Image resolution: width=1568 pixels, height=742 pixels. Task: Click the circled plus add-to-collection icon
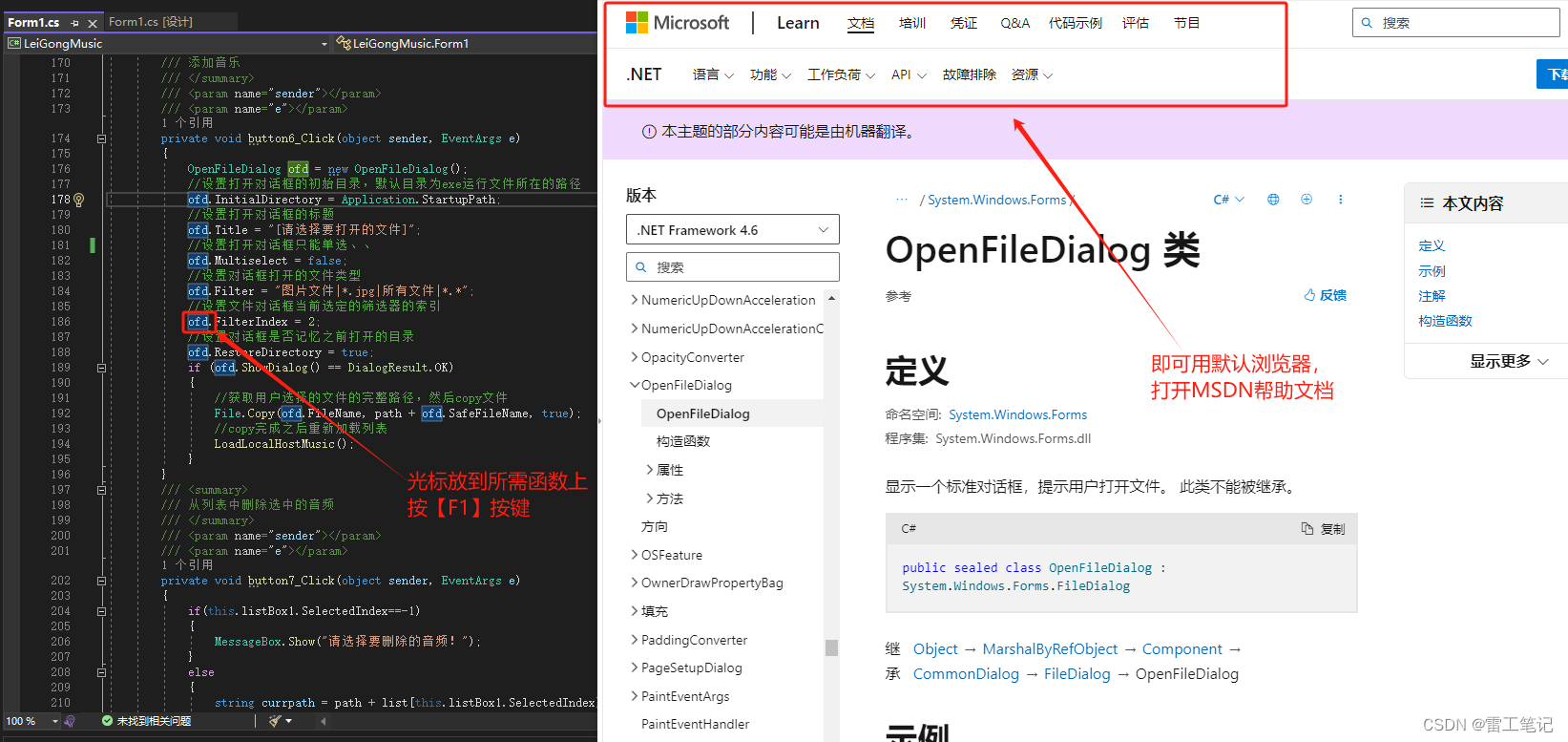(x=1307, y=200)
